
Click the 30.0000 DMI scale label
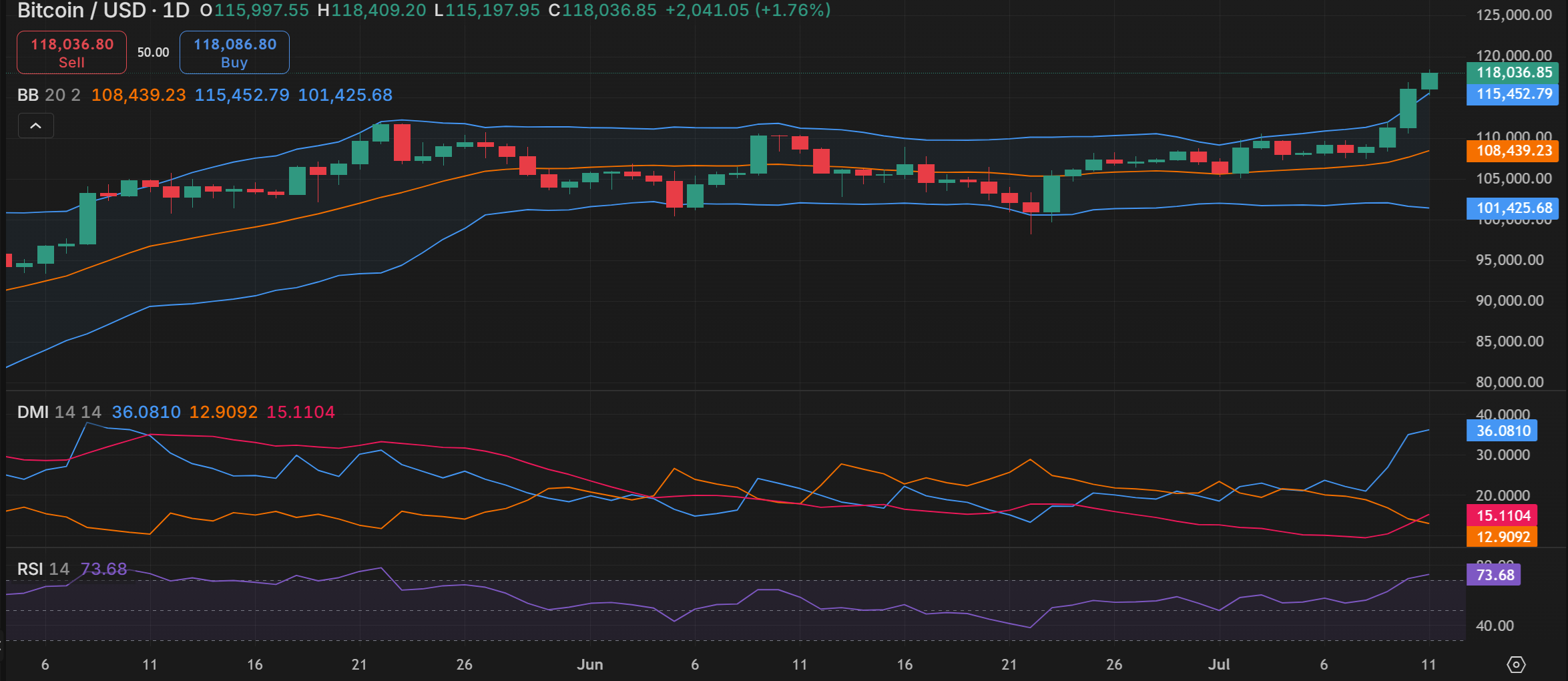(x=1503, y=455)
